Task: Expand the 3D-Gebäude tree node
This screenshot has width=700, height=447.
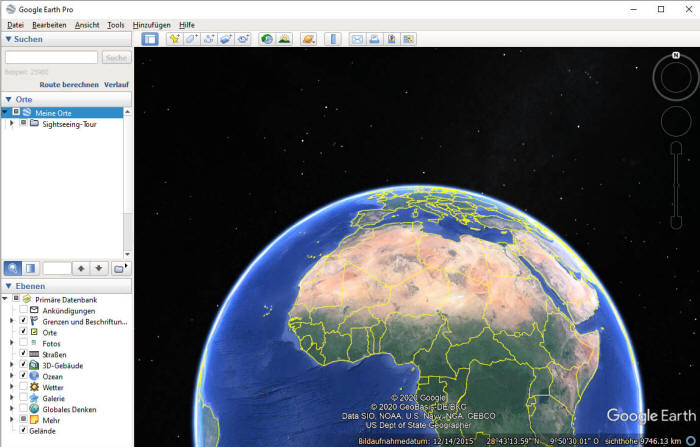Action: 12,364
